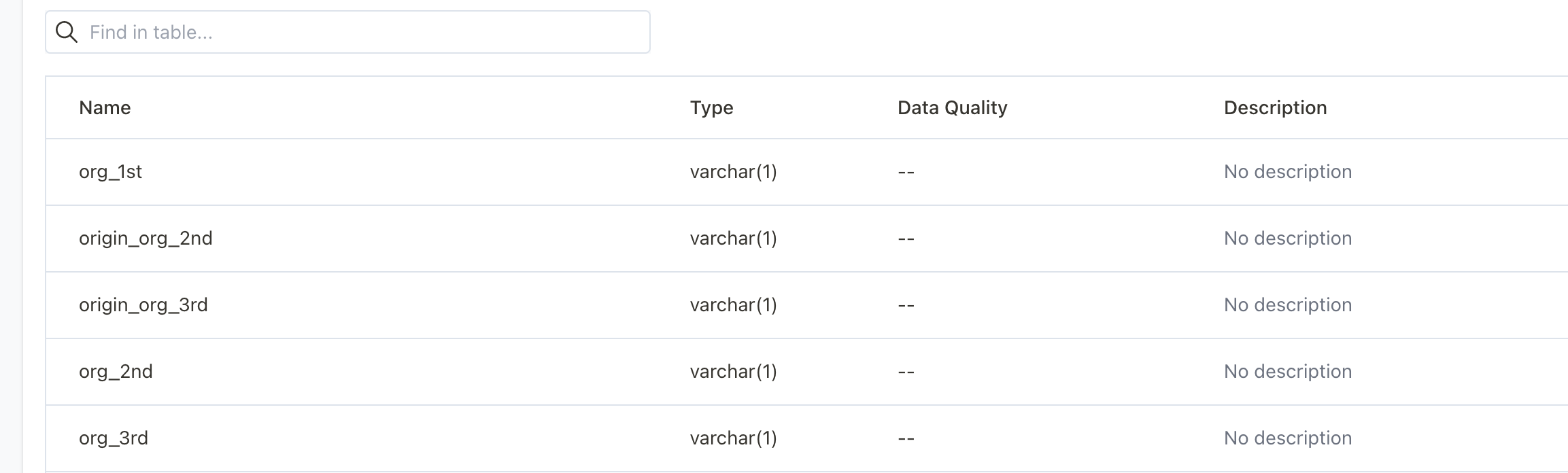The image size is (1568, 473).
Task: Click No description next to org_1st
Action: pyautogui.click(x=1288, y=171)
